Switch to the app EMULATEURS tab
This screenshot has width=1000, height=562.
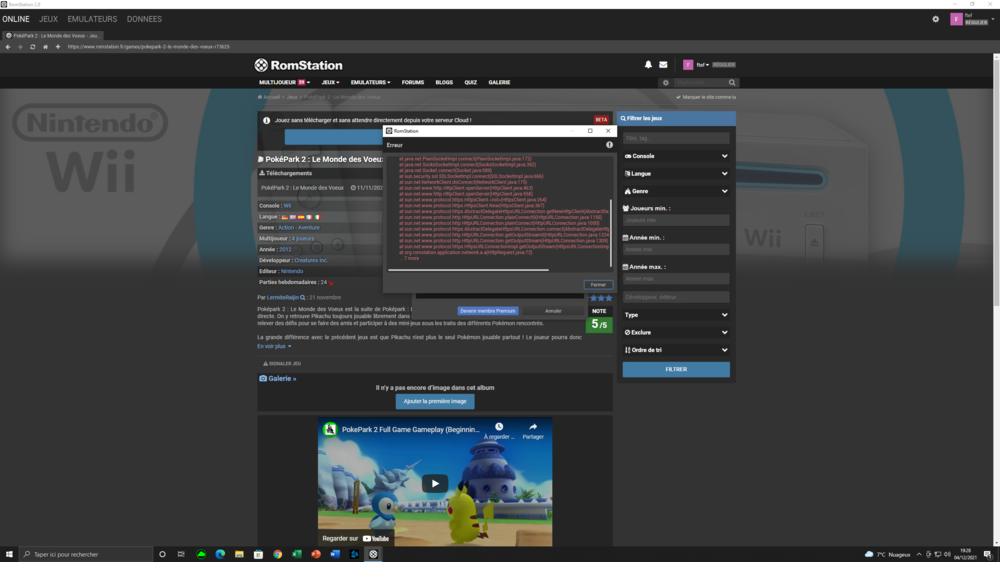click(x=92, y=19)
